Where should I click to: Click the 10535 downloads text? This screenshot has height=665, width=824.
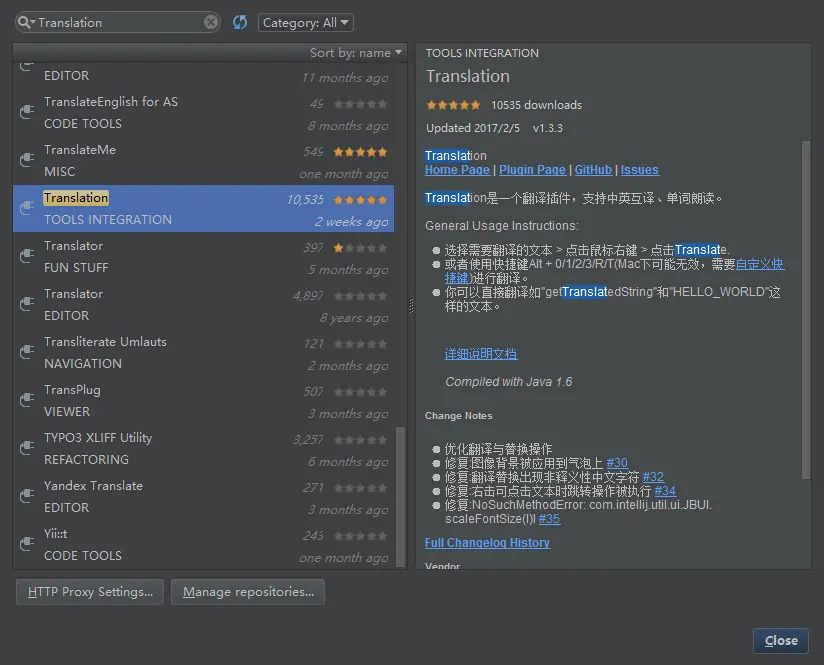click(x=537, y=105)
